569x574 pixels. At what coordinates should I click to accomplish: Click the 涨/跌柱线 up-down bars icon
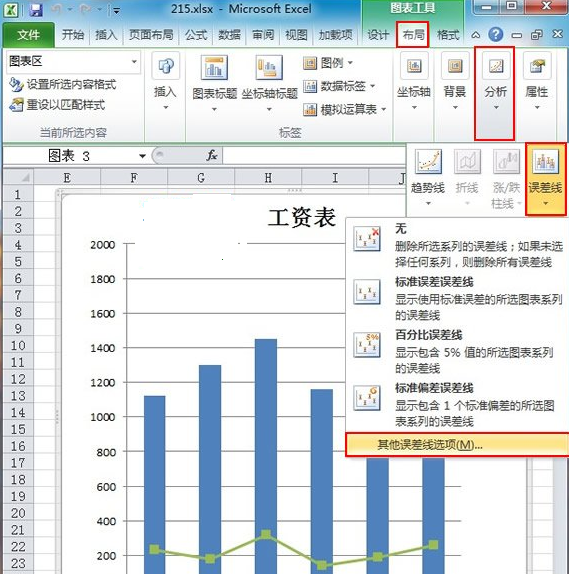(506, 161)
